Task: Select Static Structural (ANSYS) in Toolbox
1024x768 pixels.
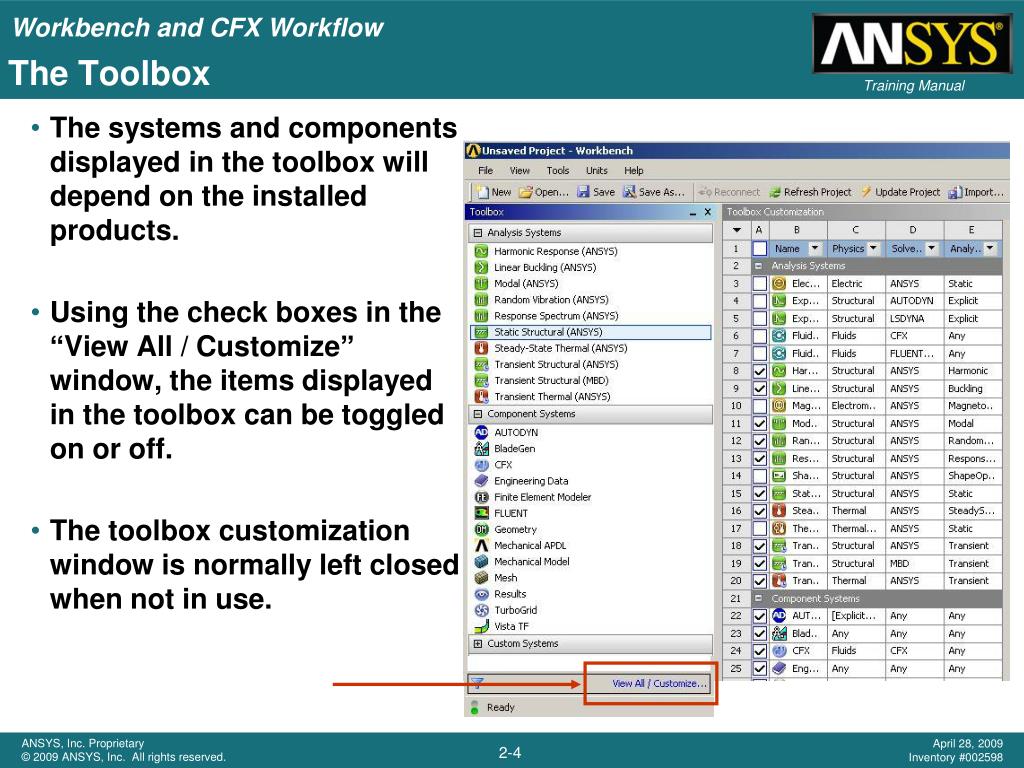Action: (590, 332)
